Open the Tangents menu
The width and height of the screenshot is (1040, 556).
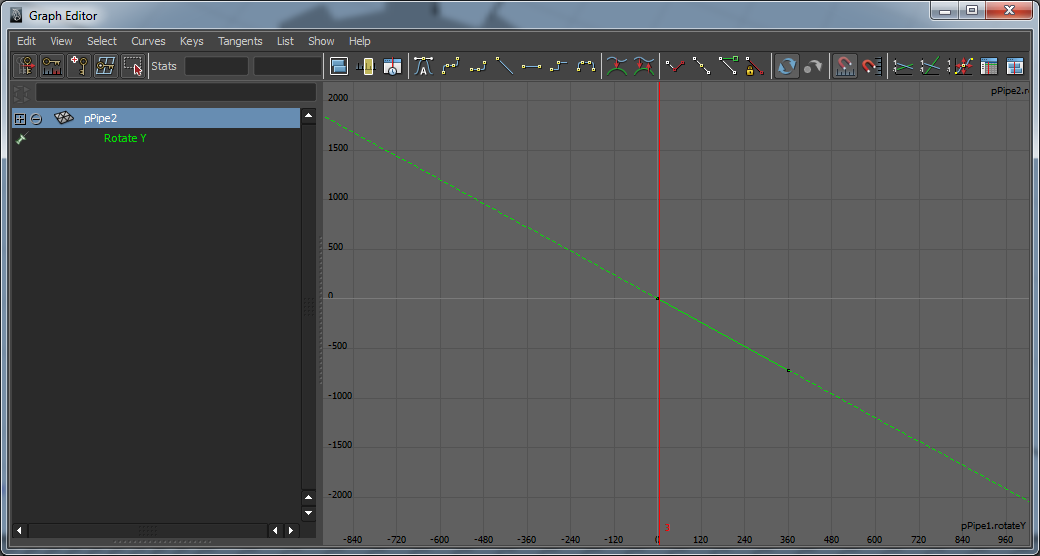click(x=240, y=41)
